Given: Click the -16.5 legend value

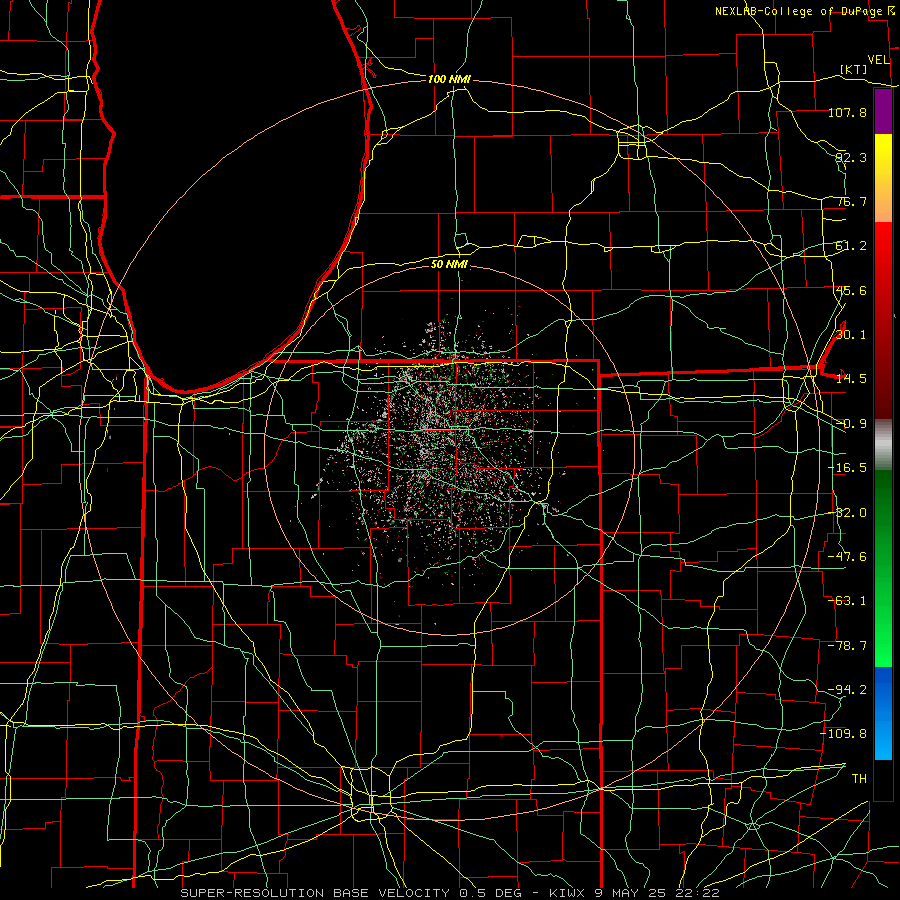Looking at the screenshot, I should 847,468.
